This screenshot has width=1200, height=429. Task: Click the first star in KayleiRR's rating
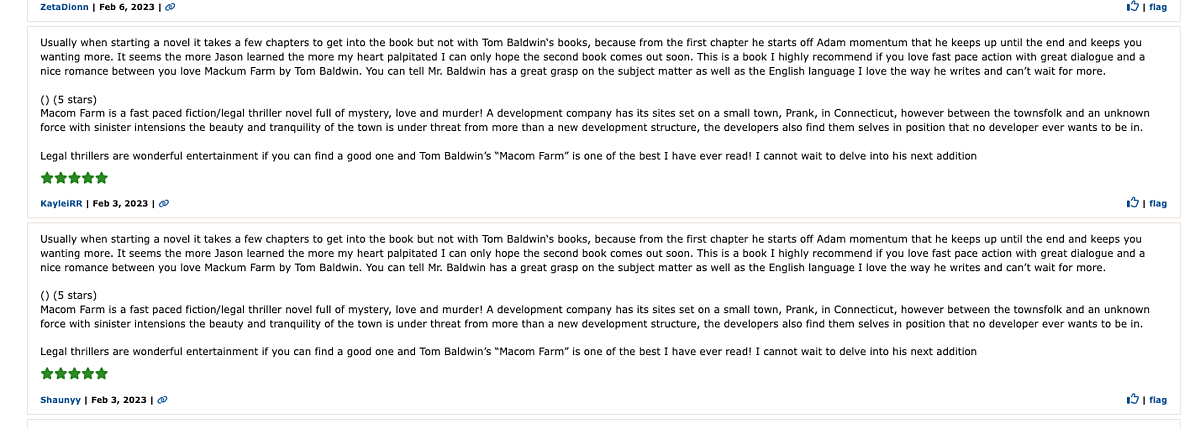[x=47, y=178]
